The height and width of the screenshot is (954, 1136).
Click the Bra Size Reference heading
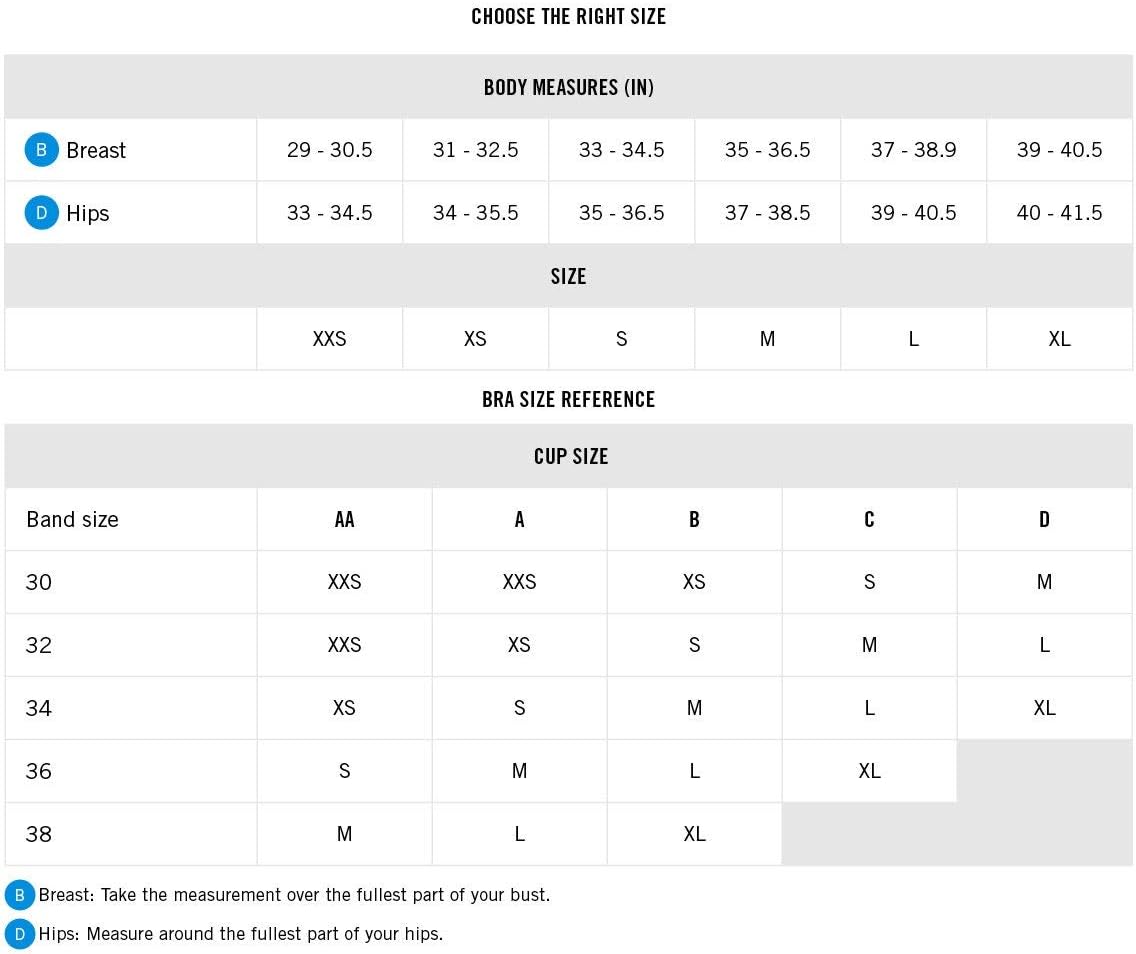tap(568, 399)
